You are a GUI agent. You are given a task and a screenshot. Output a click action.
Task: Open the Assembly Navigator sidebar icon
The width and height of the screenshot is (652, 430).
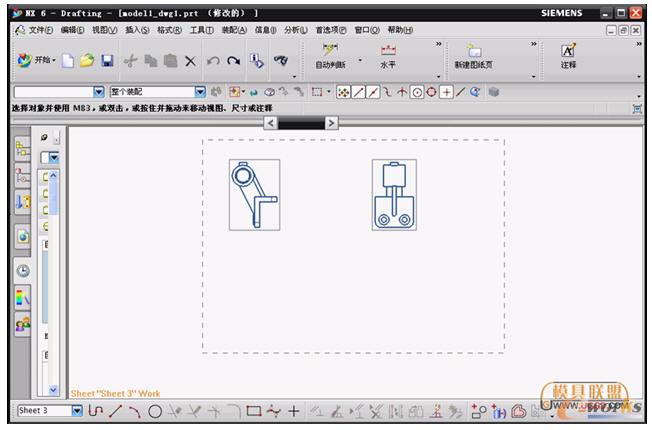(x=22, y=148)
